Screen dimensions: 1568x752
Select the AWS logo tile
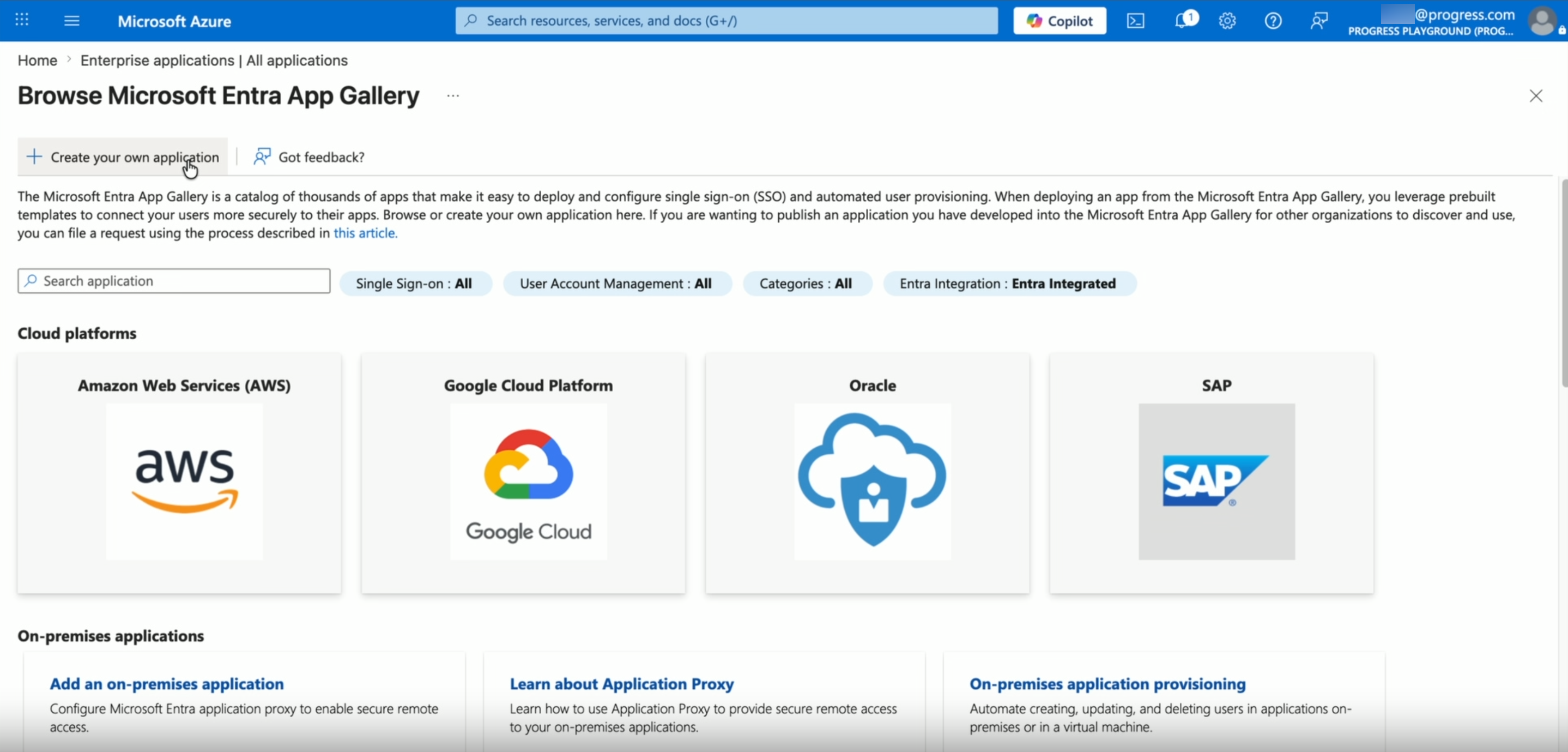pos(184,482)
